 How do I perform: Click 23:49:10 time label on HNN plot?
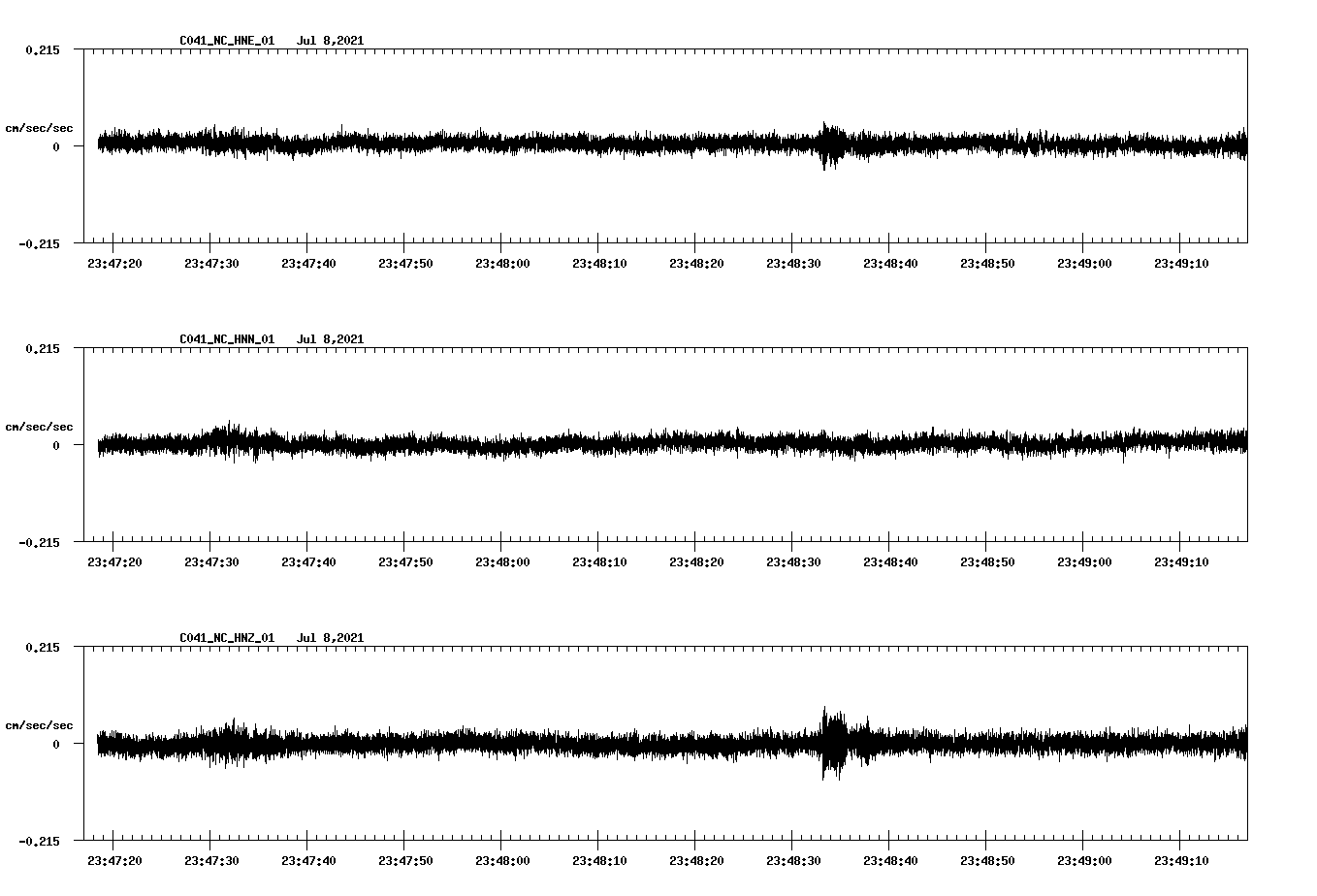click(x=1181, y=562)
